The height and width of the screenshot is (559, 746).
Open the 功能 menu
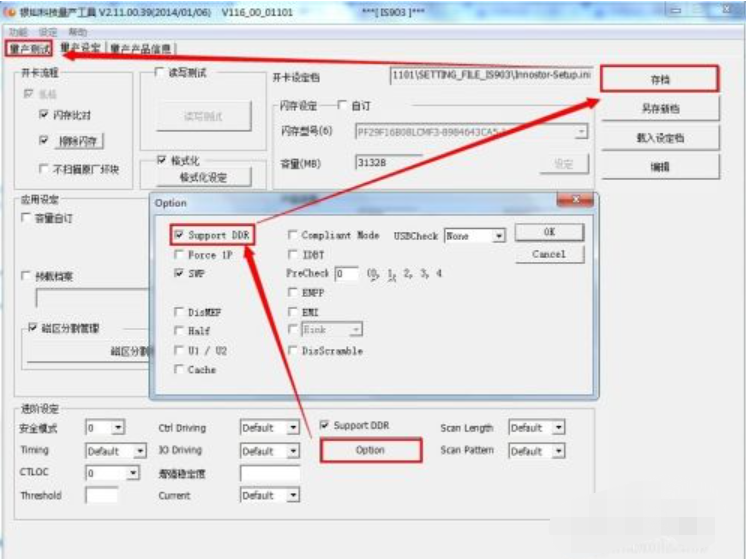pyautogui.click(x=18, y=32)
